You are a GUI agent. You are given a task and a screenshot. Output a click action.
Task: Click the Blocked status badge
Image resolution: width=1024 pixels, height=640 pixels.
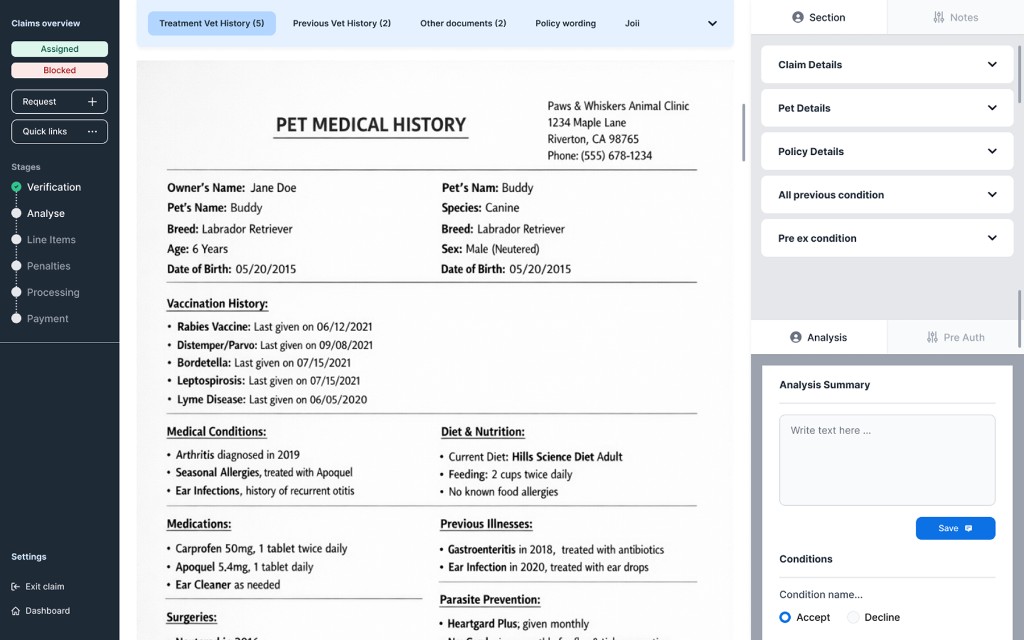coord(59,71)
